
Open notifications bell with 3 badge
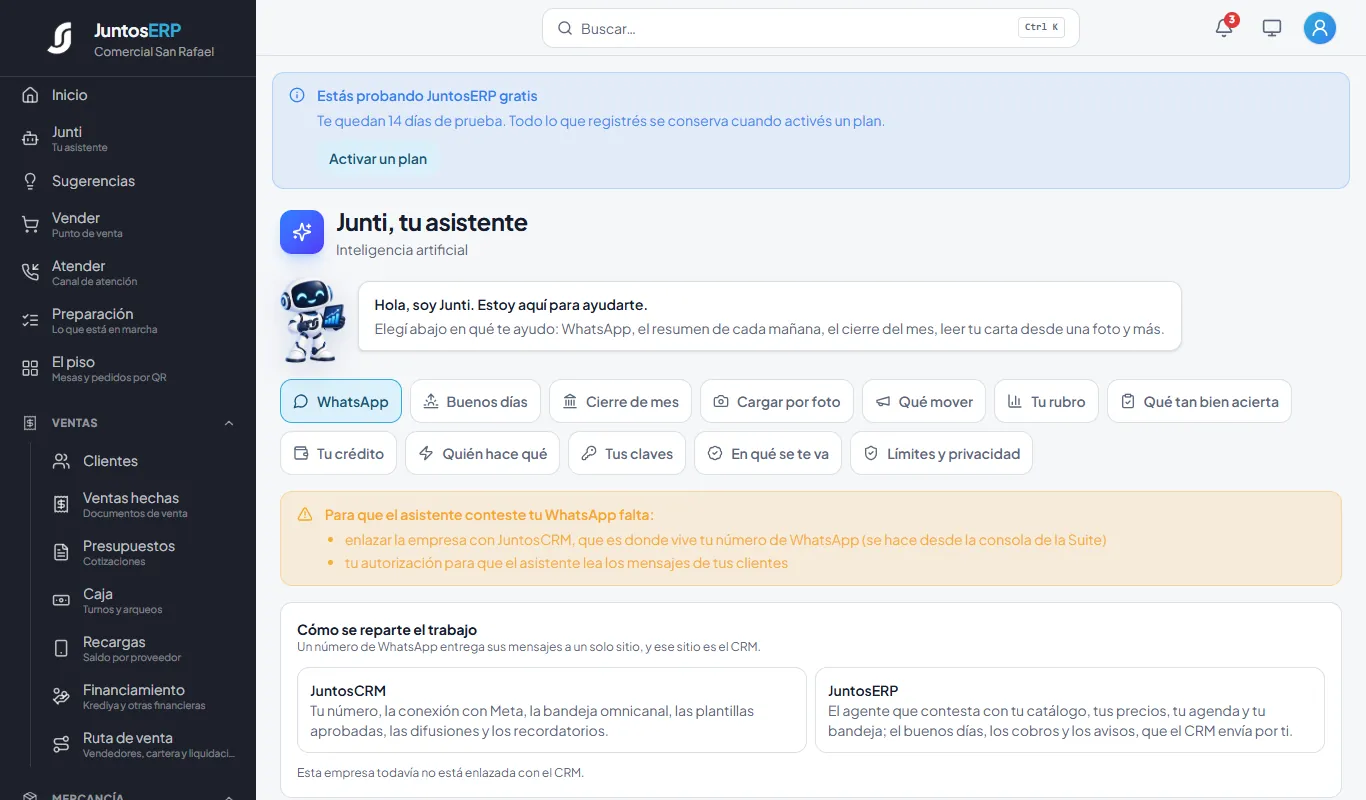tap(1224, 28)
